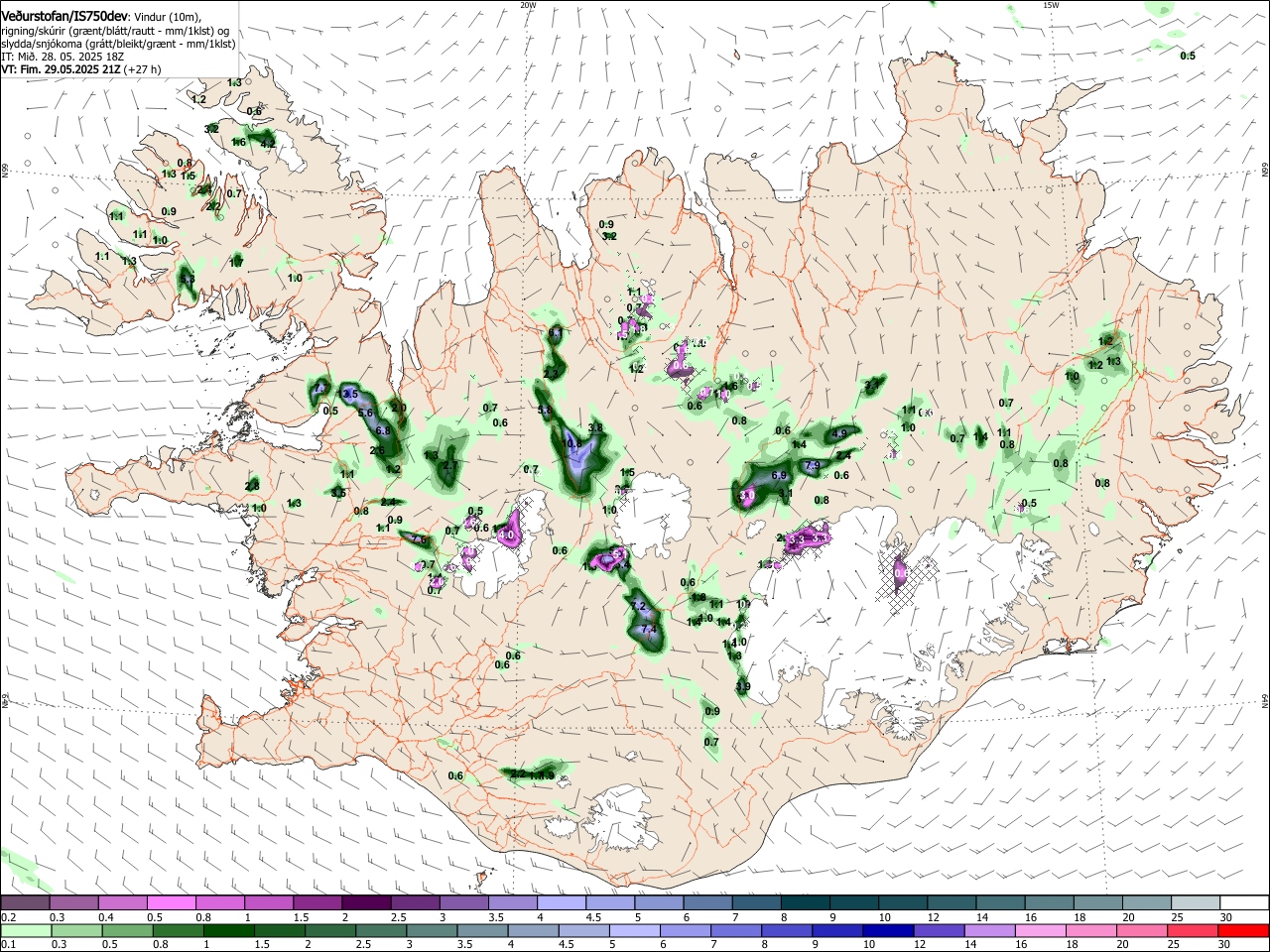Click the 6.9 precipitation value on map
The height and width of the screenshot is (952, 1270).
[x=779, y=475]
